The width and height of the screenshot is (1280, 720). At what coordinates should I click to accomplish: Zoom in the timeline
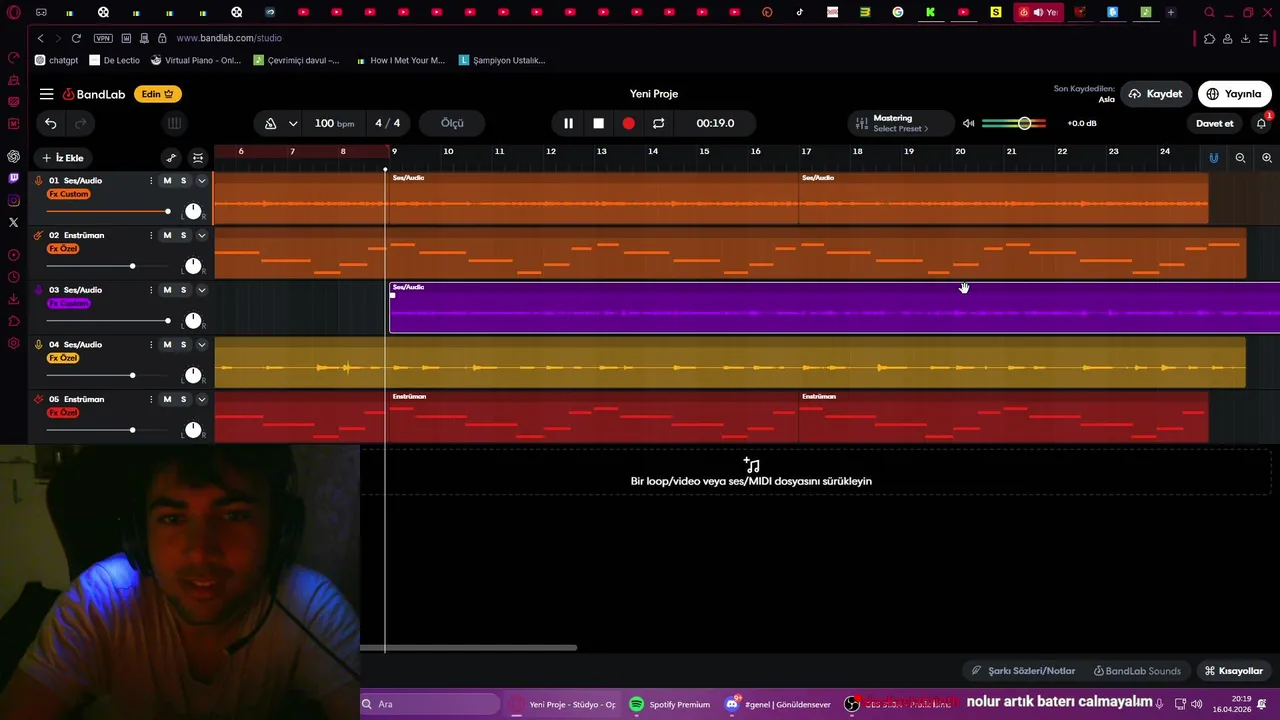click(x=1267, y=158)
